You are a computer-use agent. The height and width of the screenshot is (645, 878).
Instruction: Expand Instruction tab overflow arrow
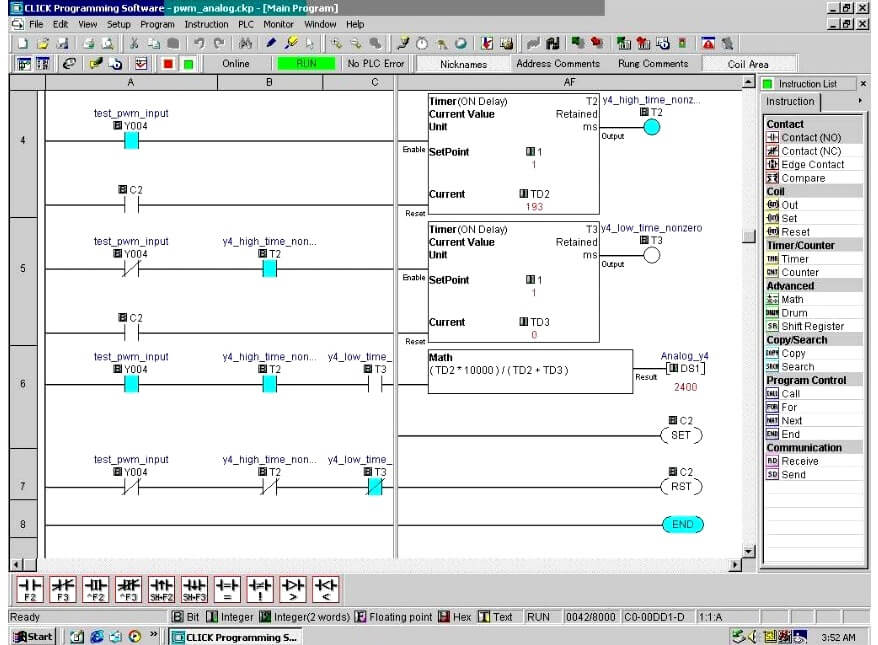click(x=859, y=101)
